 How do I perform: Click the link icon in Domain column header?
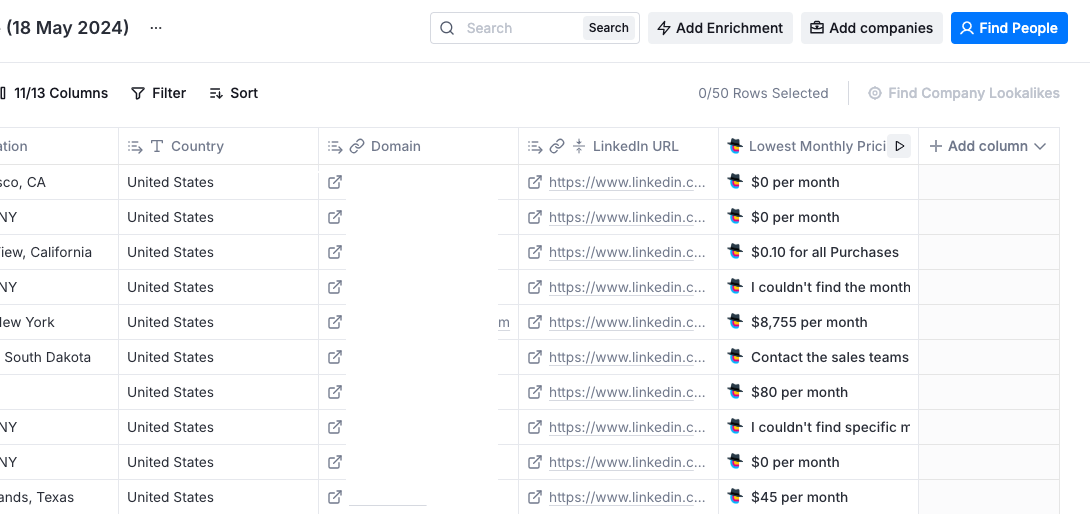357,146
